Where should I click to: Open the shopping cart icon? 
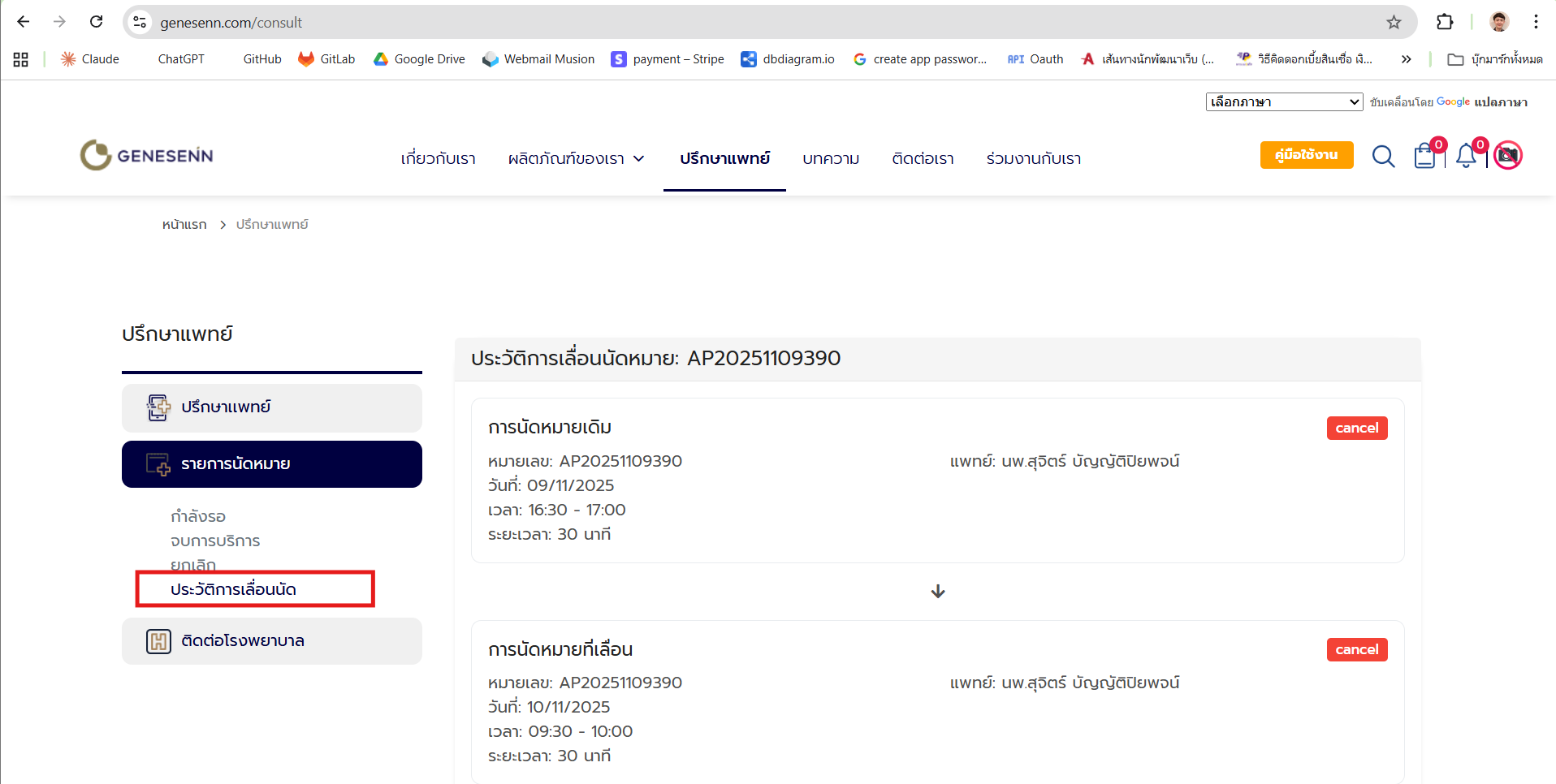point(1425,156)
